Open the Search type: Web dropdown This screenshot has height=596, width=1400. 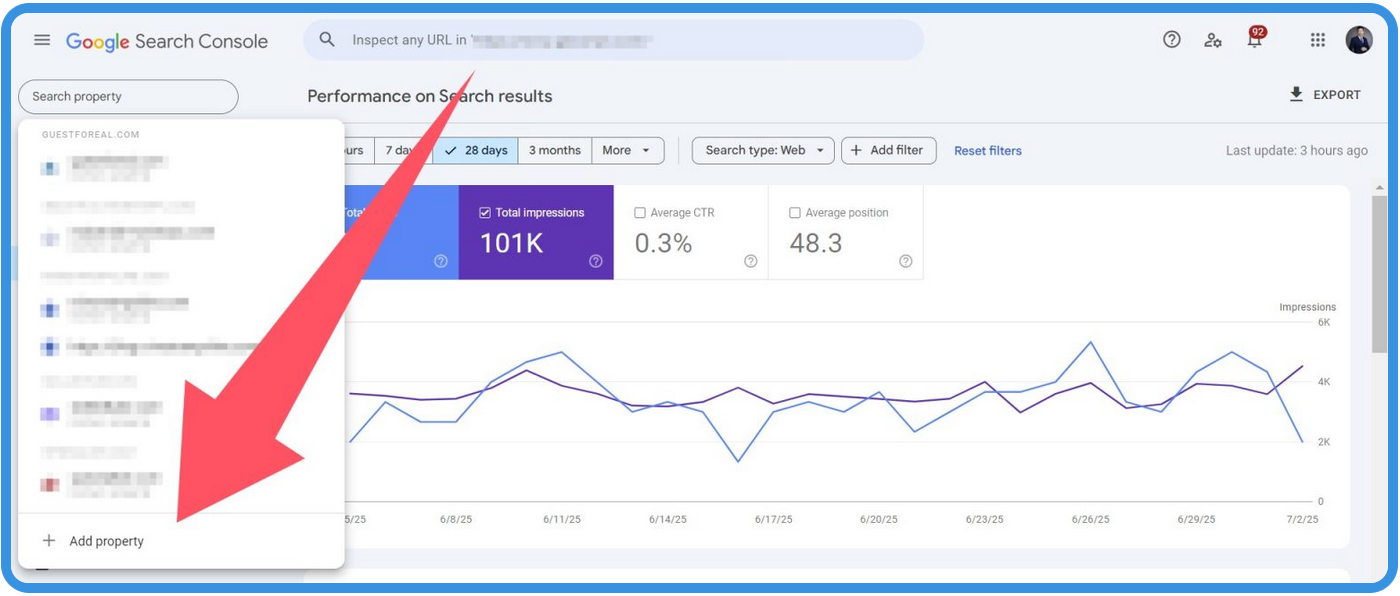pyautogui.click(x=762, y=150)
